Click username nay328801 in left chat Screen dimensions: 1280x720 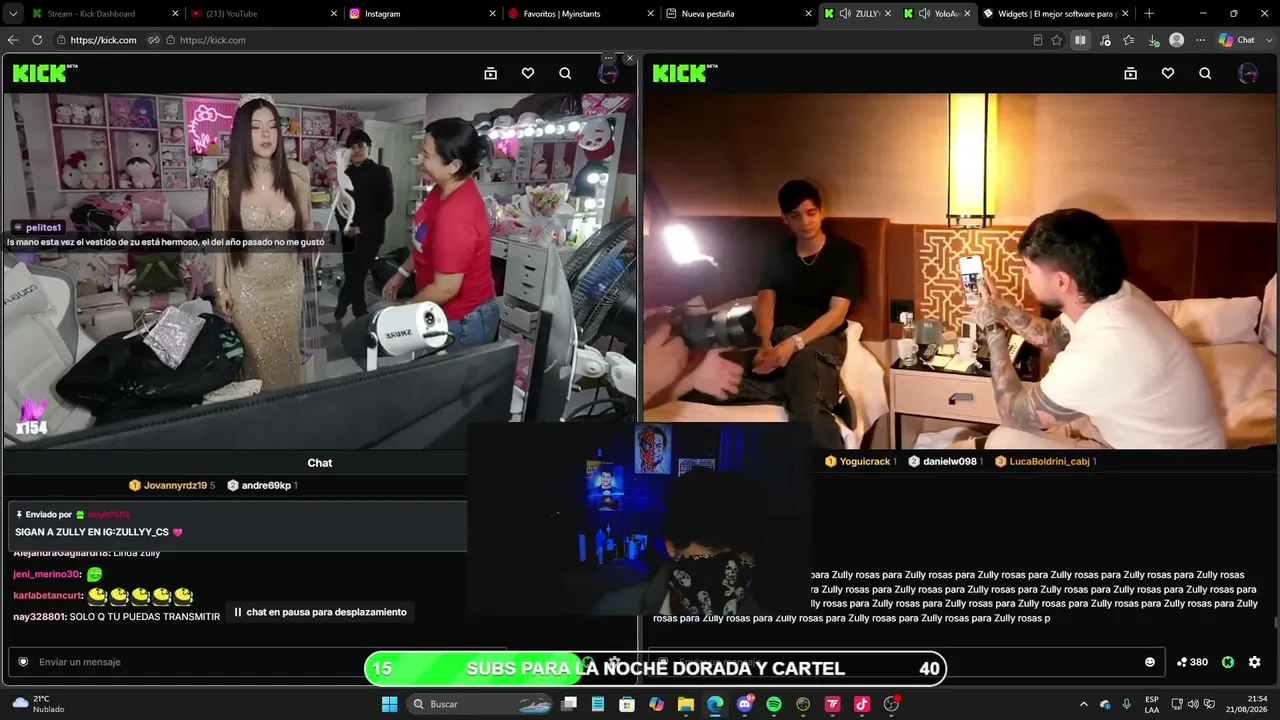point(39,617)
